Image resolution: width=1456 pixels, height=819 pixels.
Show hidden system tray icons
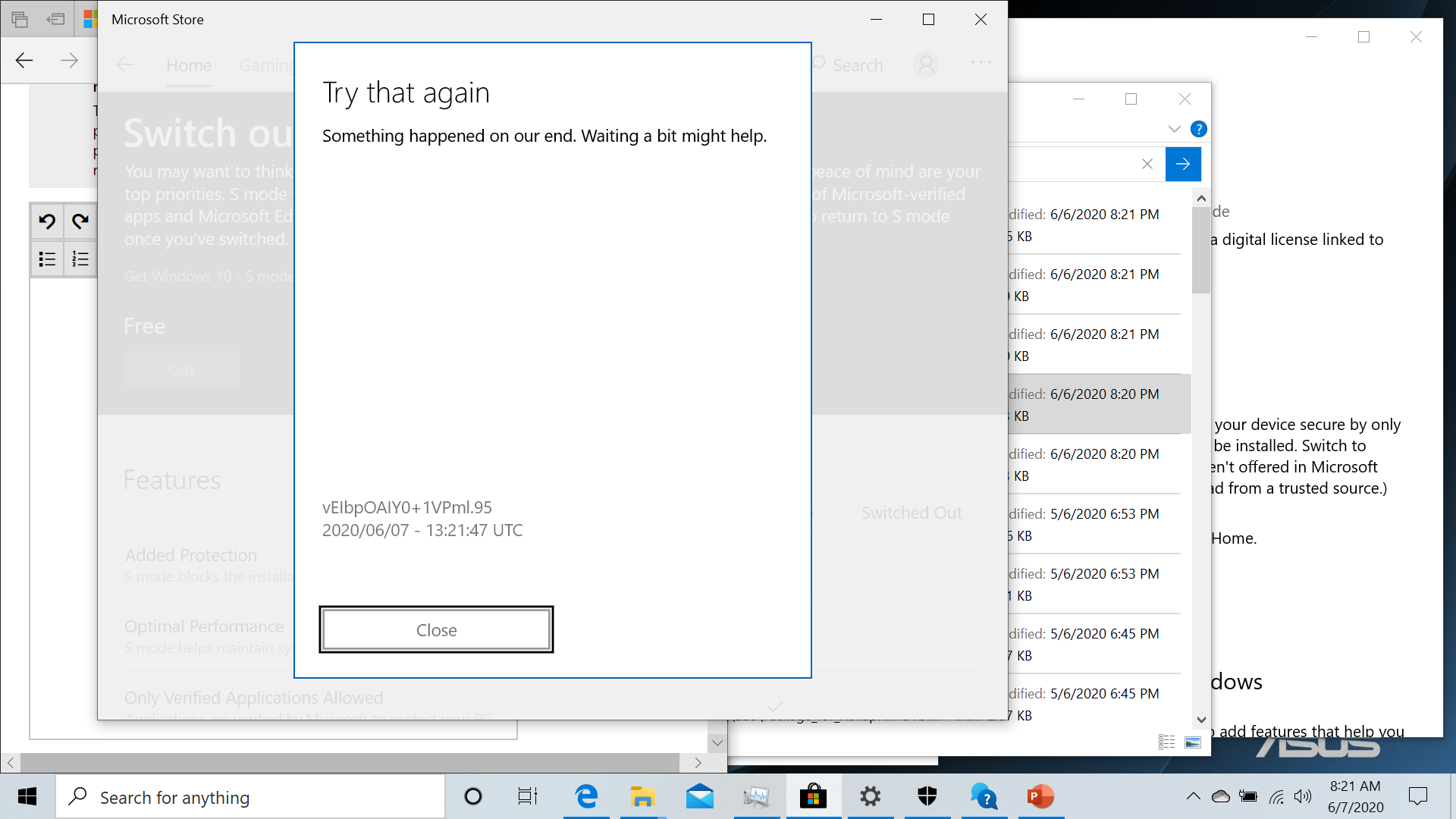click(x=1193, y=796)
